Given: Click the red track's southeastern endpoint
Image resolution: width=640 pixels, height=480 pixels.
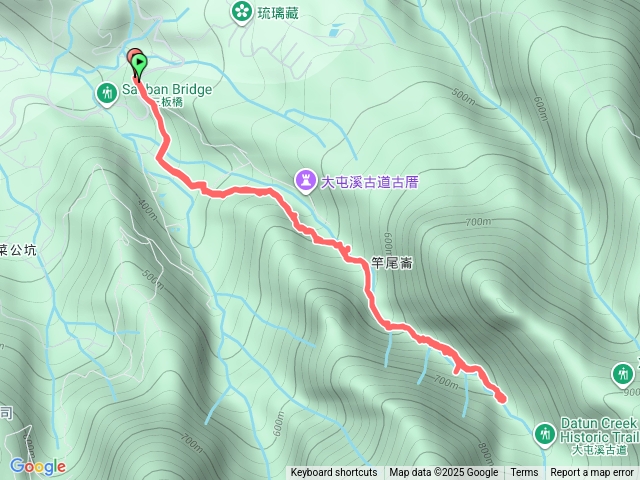Looking at the screenshot, I should pyautogui.click(x=501, y=398).
